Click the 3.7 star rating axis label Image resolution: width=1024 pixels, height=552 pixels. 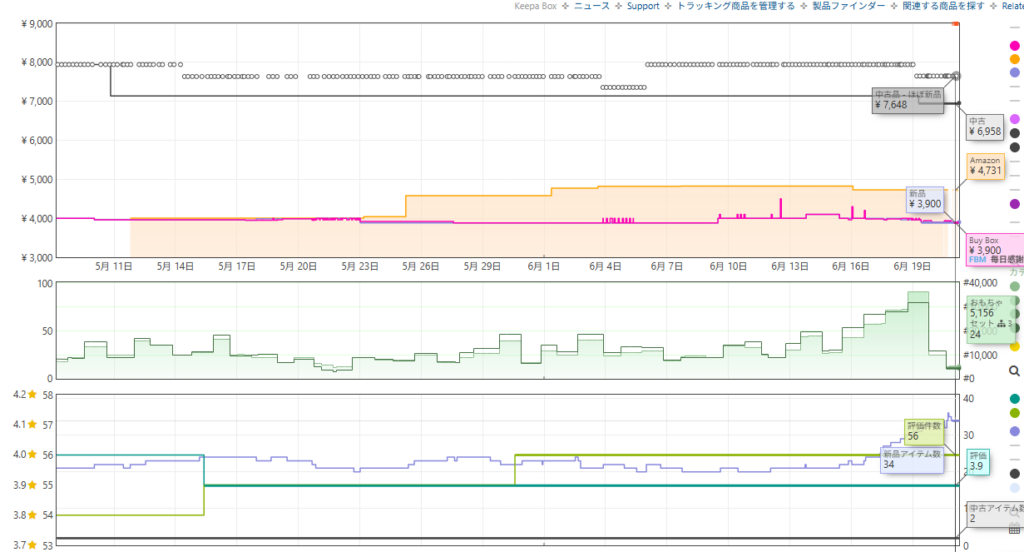25,545
